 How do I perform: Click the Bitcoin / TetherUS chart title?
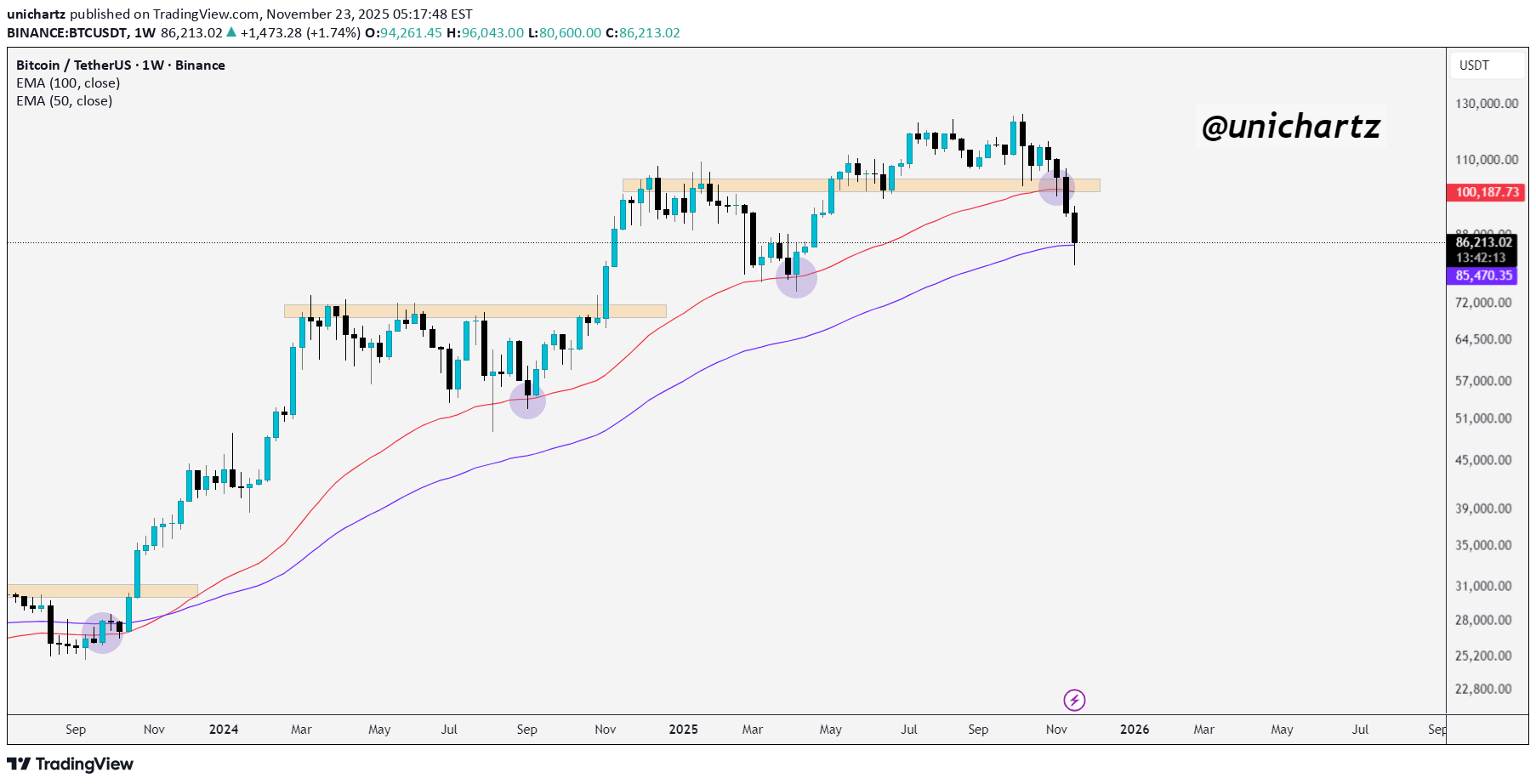coord(120,65)
